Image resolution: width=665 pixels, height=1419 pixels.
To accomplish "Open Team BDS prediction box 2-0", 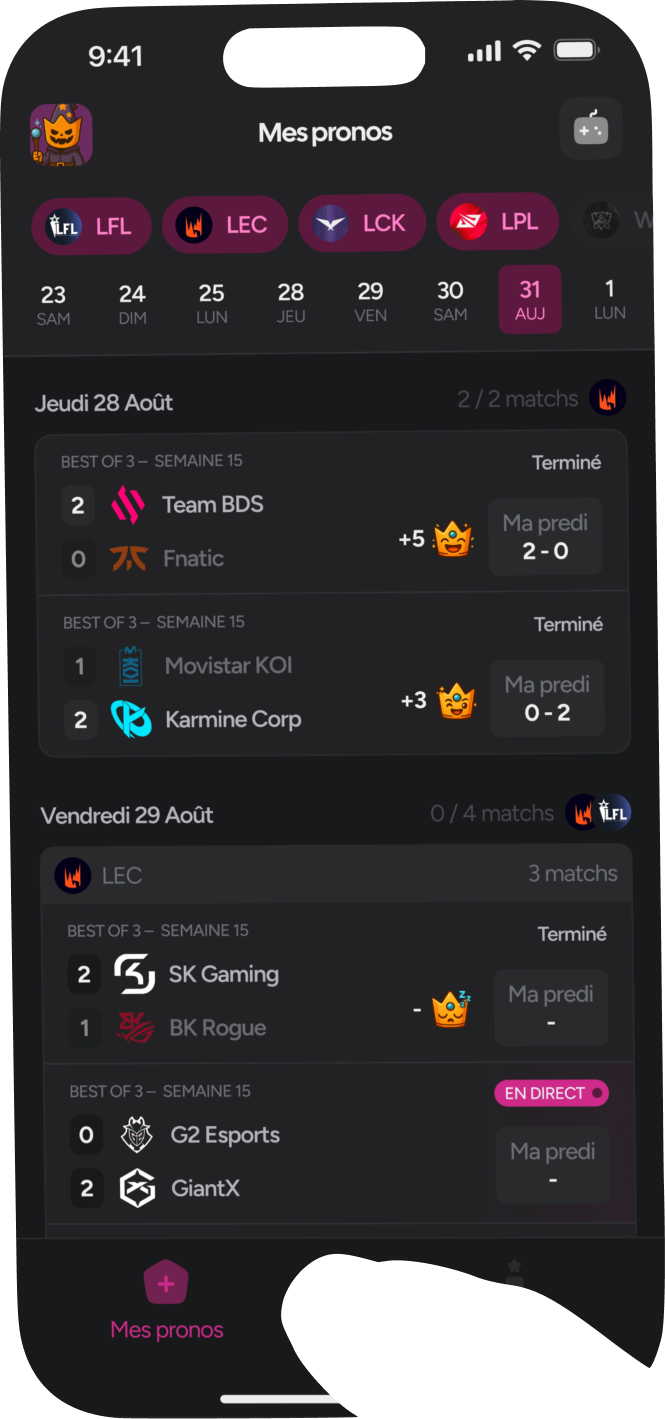I will (x=545, y=537).
